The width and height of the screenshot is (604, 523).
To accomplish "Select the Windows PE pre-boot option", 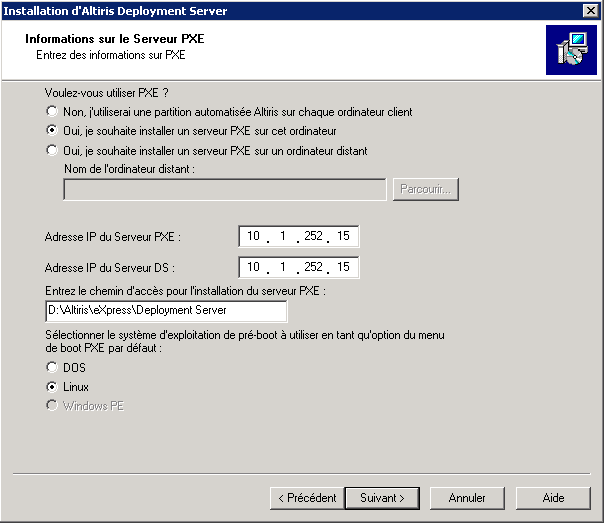I will pos(52,406).
